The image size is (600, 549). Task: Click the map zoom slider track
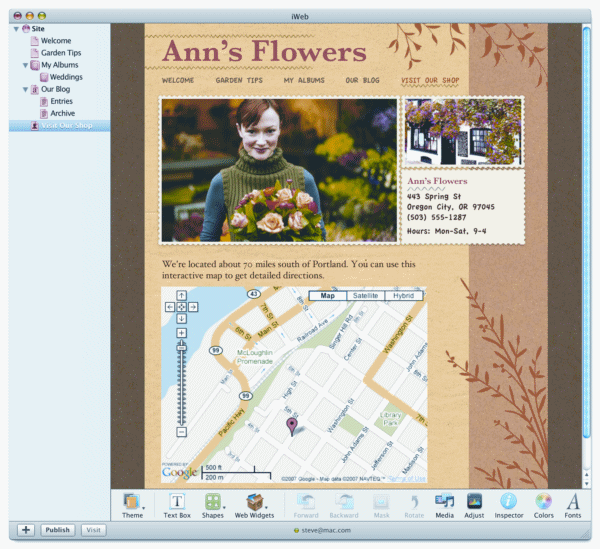click(x=181, y=390)
